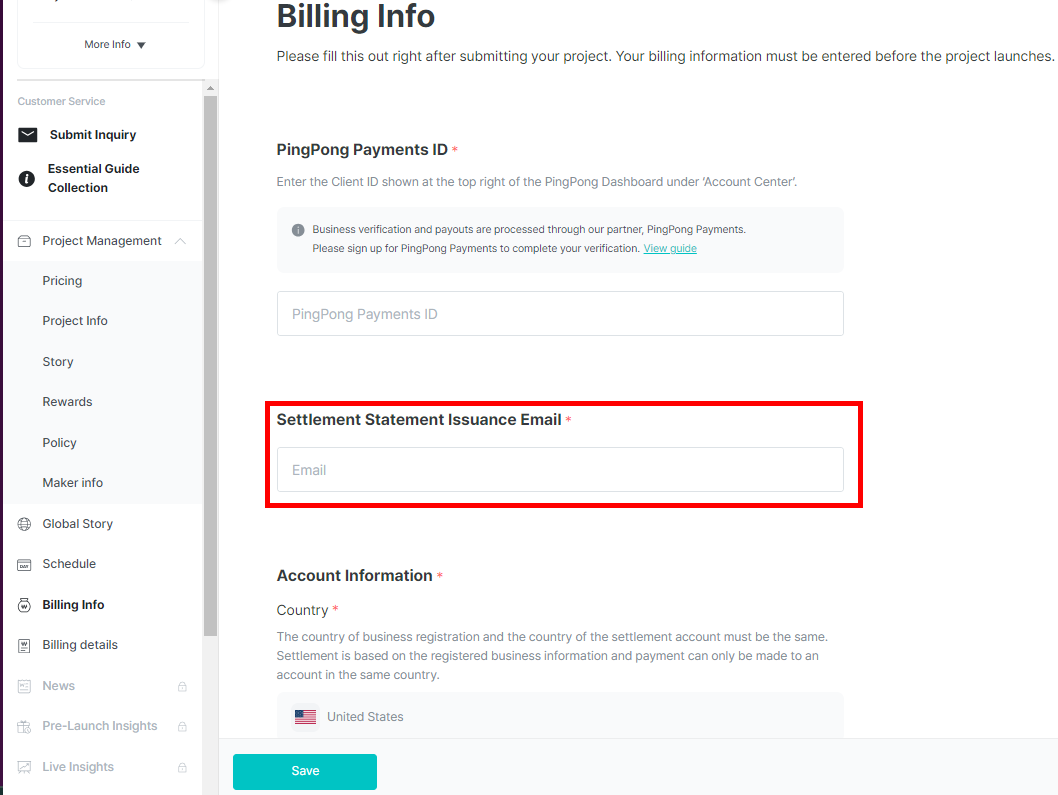Go to the Rewards section
This screenshot has width=1058, height=795.
coord(67,402)
